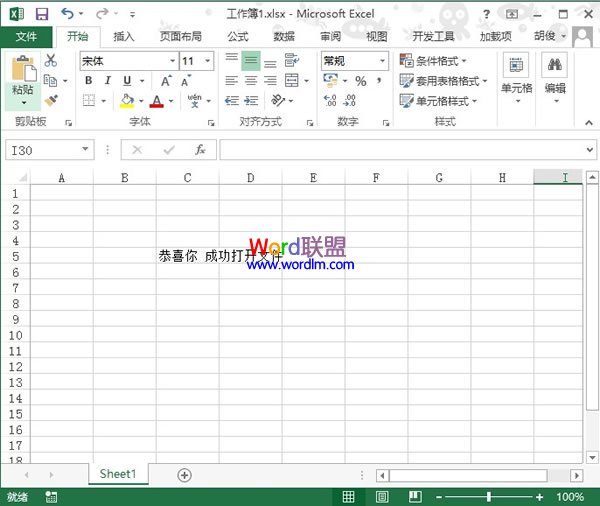This screenshot has height=506, width=600.
Task: Toggle italic formatting
Action: pyautogui.click(x=108, y=80)
